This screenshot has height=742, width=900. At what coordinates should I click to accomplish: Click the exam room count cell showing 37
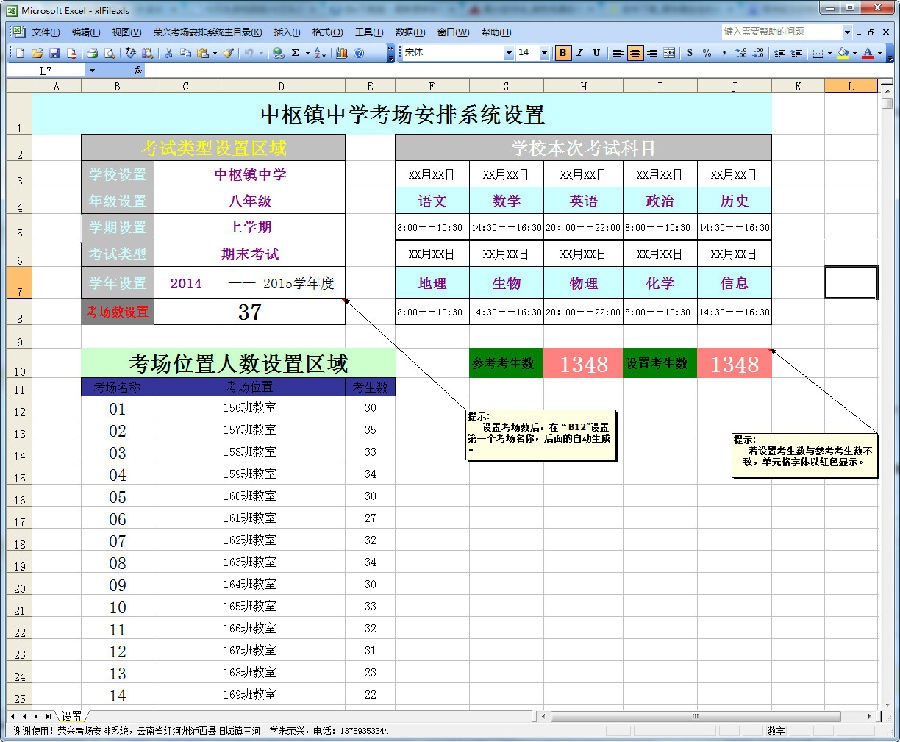[250, 312]
